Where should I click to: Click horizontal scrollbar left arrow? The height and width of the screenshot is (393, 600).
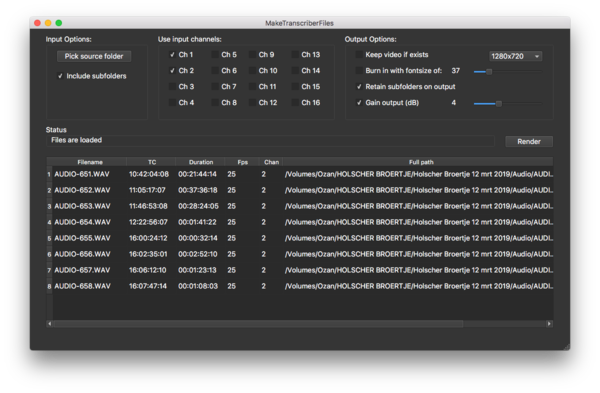(x=50, y=324)
